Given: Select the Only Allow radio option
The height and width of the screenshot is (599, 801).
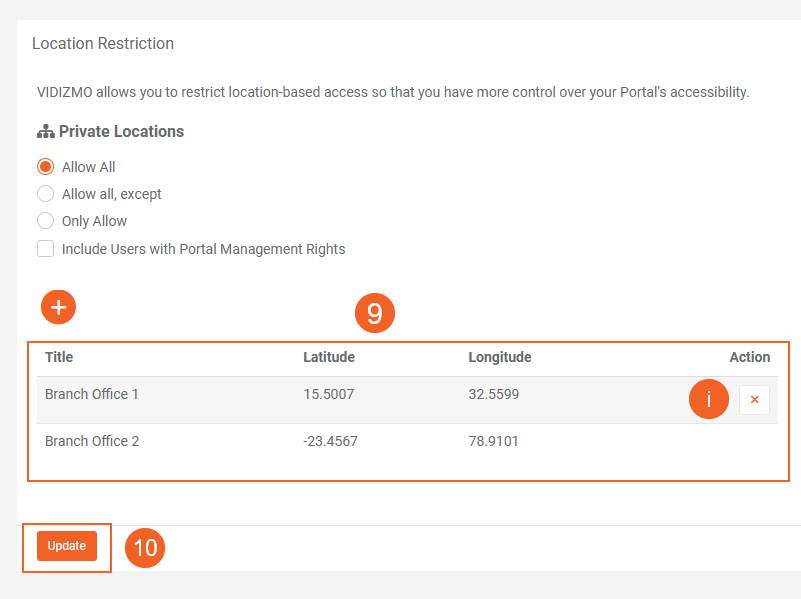Looking at the screenshot, I should click(x=45, y=221).
